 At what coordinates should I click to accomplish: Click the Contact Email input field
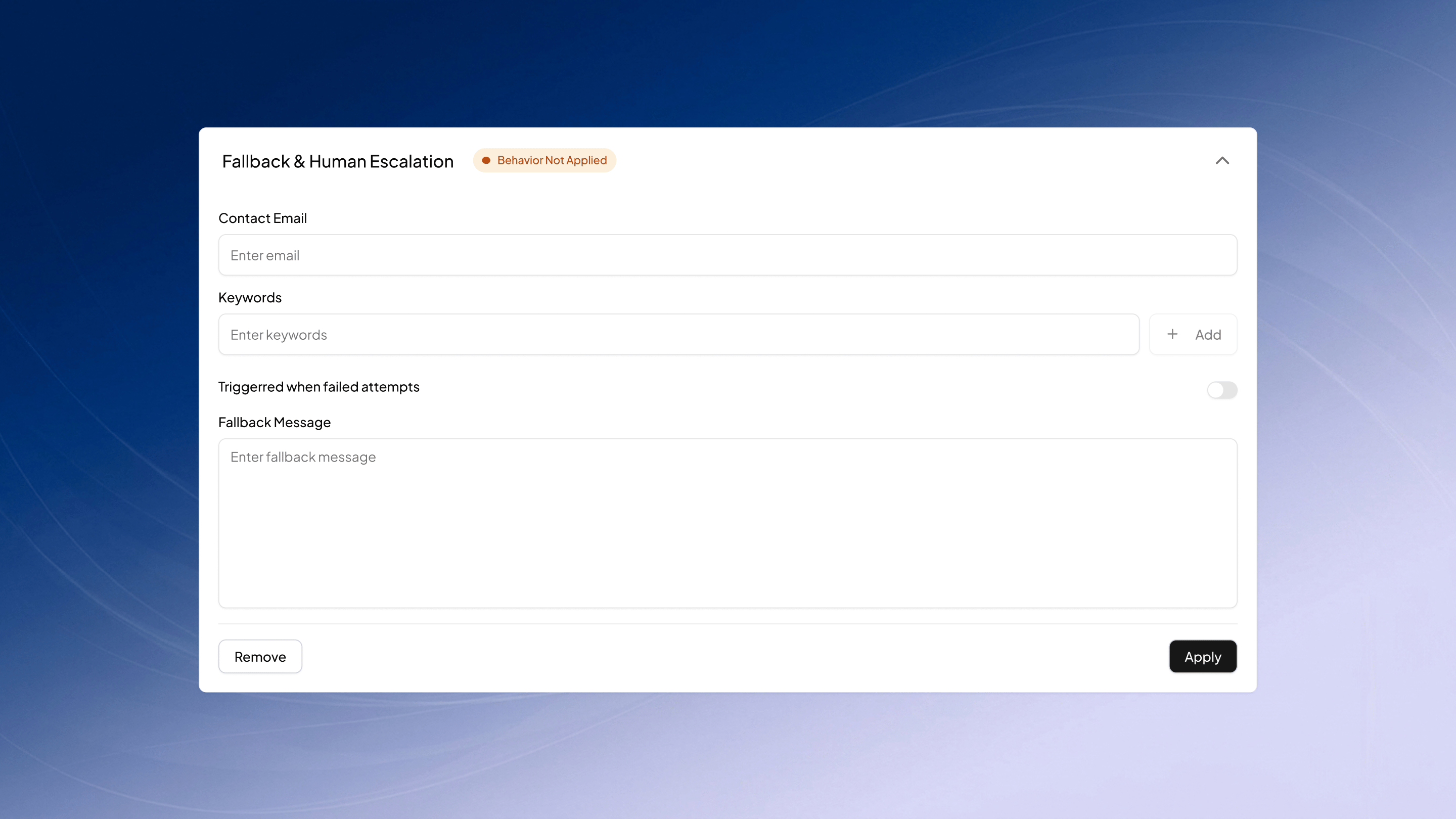727,255
